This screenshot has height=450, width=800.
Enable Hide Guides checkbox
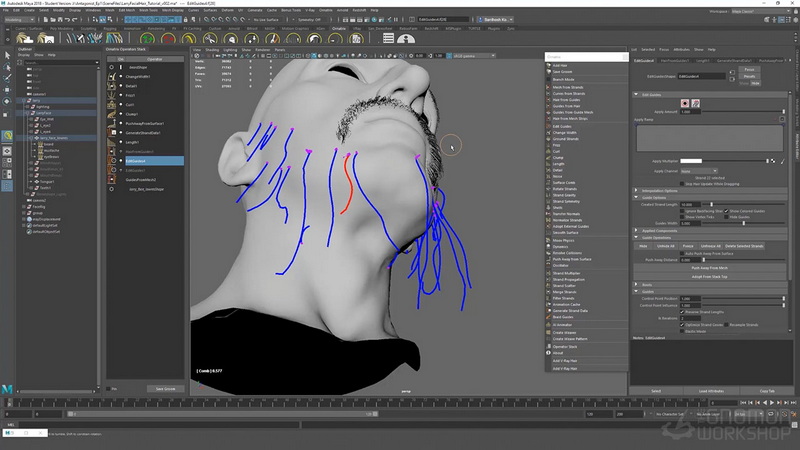tap(727, 217)
